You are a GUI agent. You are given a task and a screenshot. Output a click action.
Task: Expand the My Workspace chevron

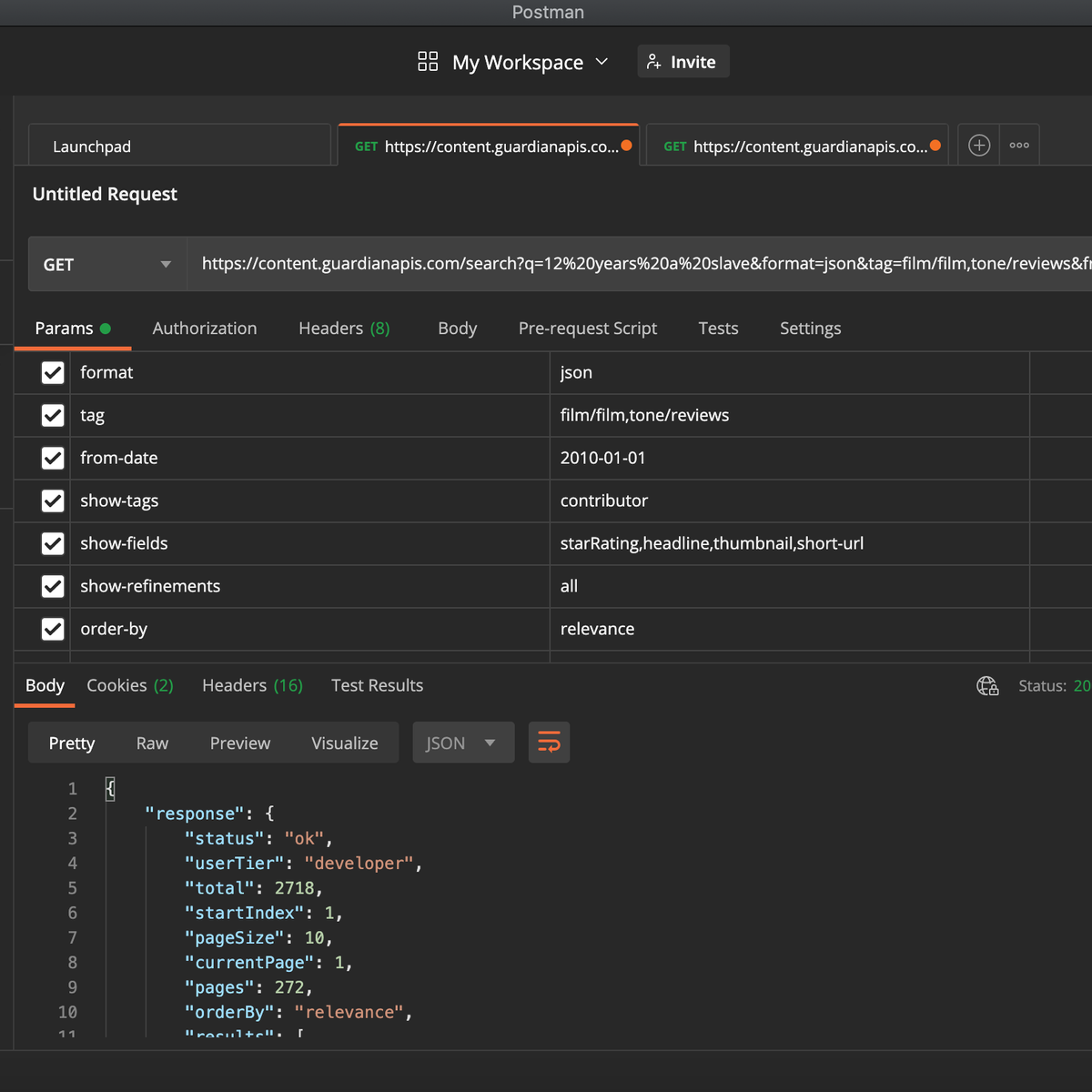[602, 62]
